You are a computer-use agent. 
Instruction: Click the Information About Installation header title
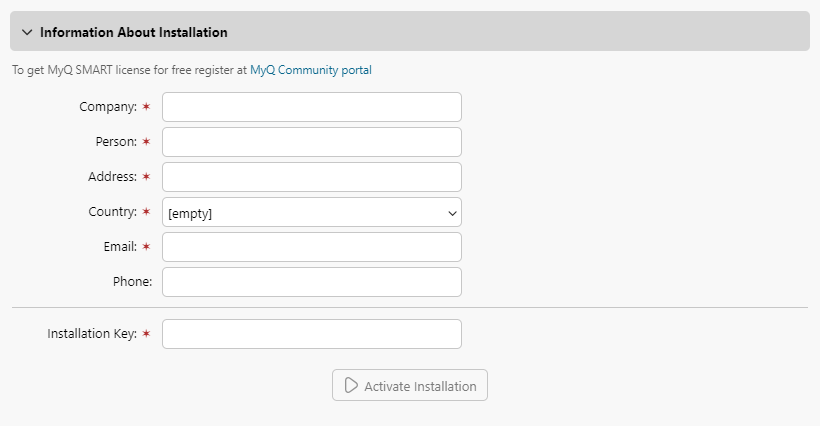click(133, 32)
